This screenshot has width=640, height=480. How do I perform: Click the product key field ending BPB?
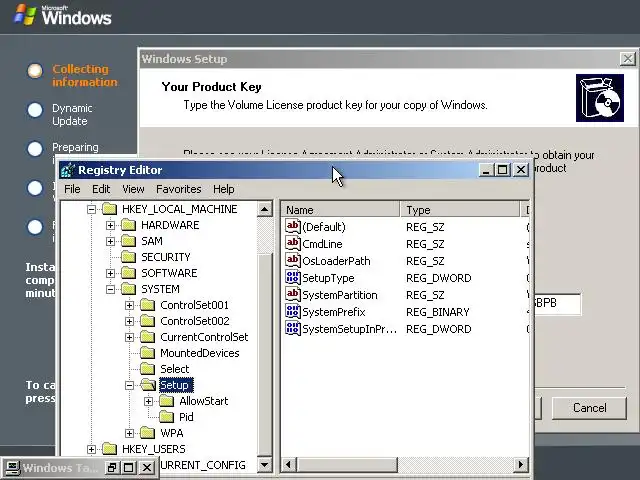tap(557, 304)
